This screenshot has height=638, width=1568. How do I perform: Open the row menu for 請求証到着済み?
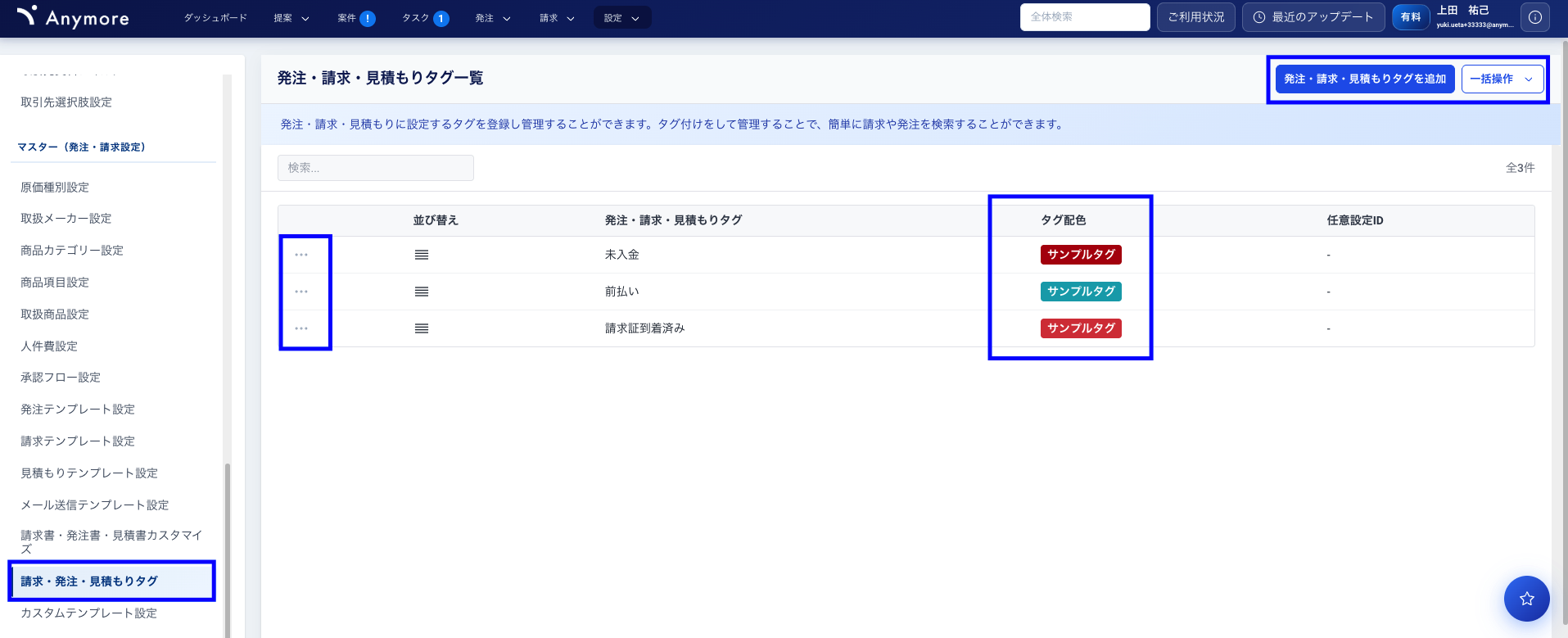[301, 328]
